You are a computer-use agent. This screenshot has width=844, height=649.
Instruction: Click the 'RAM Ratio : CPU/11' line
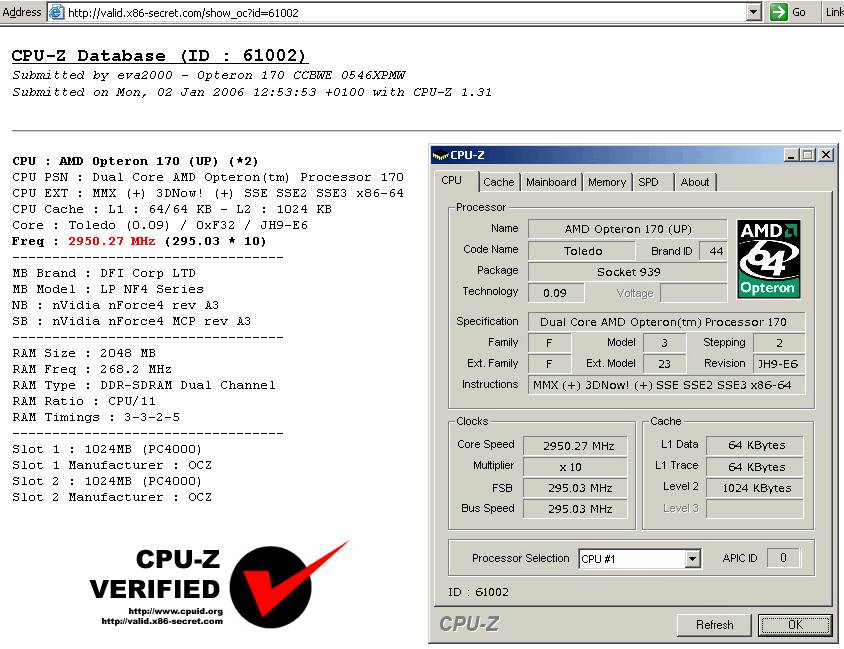pos(84,401)
